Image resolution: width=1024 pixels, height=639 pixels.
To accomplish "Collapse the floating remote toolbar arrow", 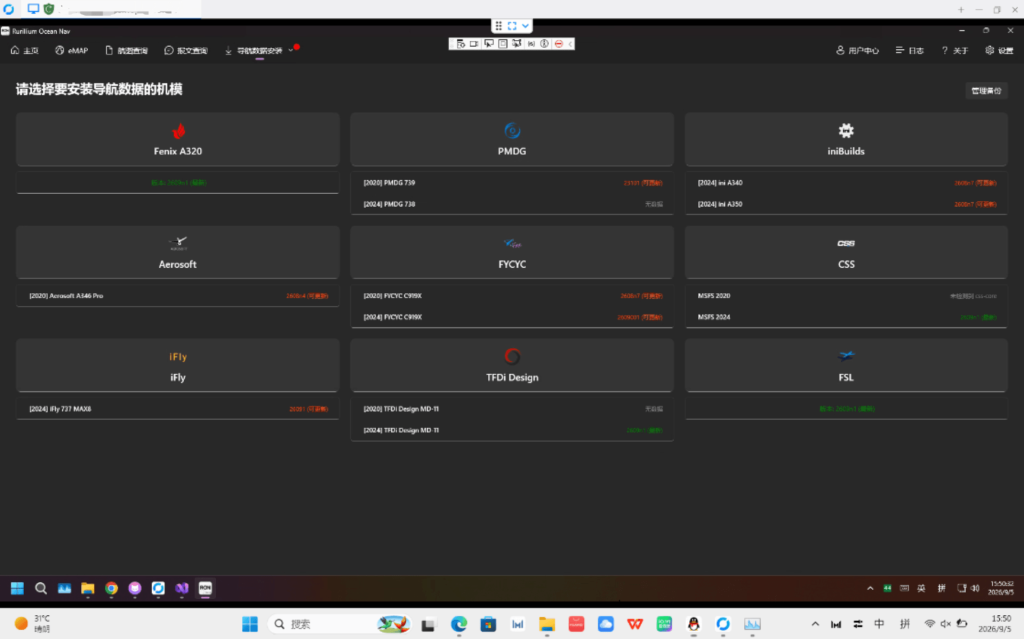I will 570,44.
